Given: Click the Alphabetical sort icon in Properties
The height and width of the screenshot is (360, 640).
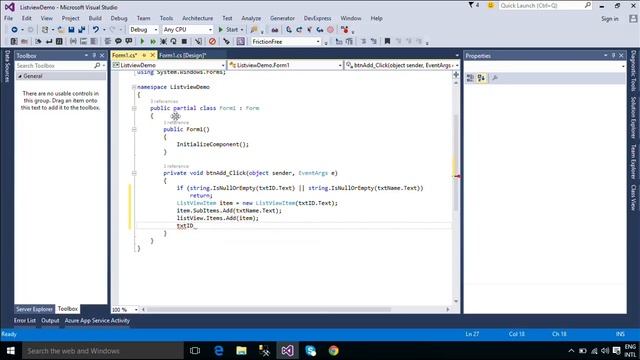Looking at the screenshot, I should tap(481, 78).
